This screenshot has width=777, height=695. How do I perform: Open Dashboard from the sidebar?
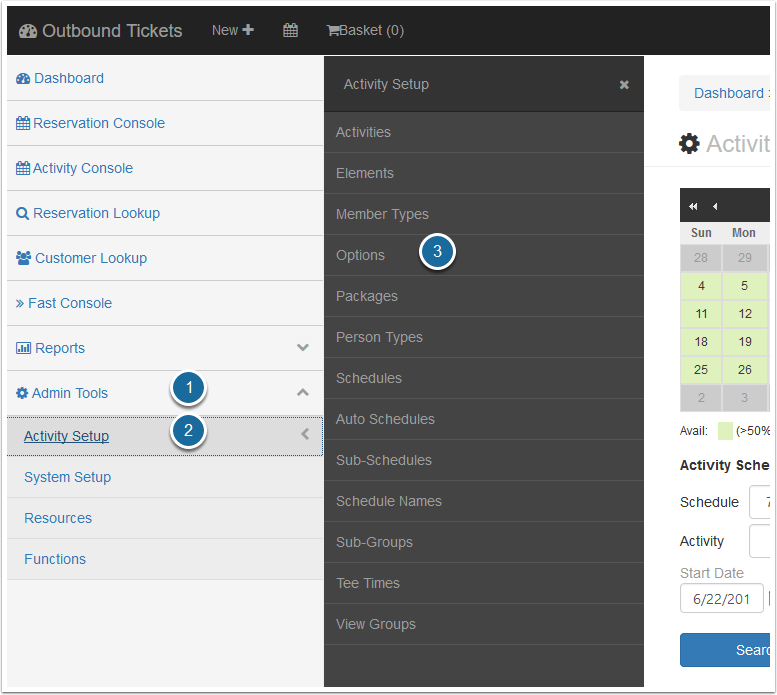point(68,78)
